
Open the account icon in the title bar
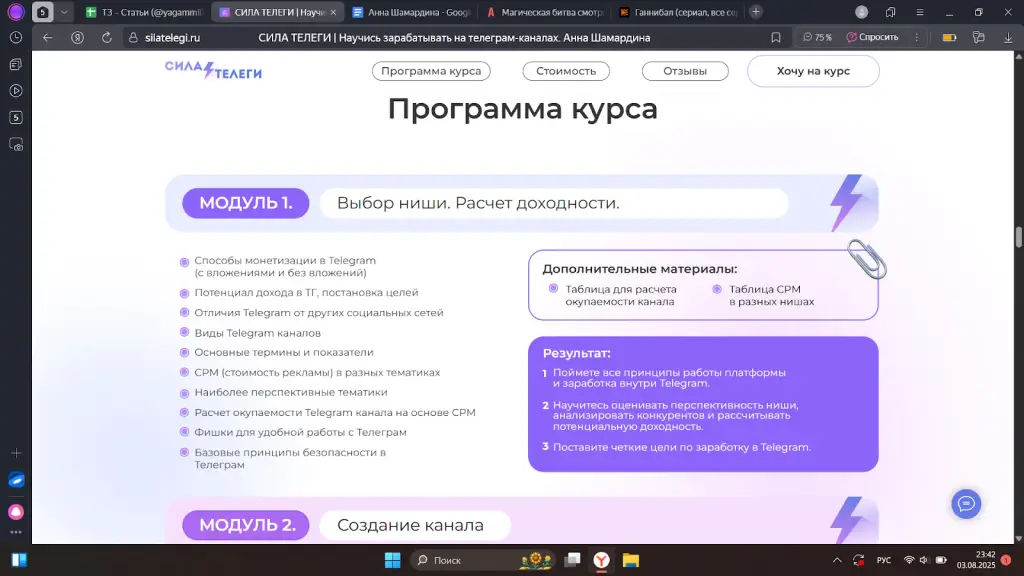862,12
